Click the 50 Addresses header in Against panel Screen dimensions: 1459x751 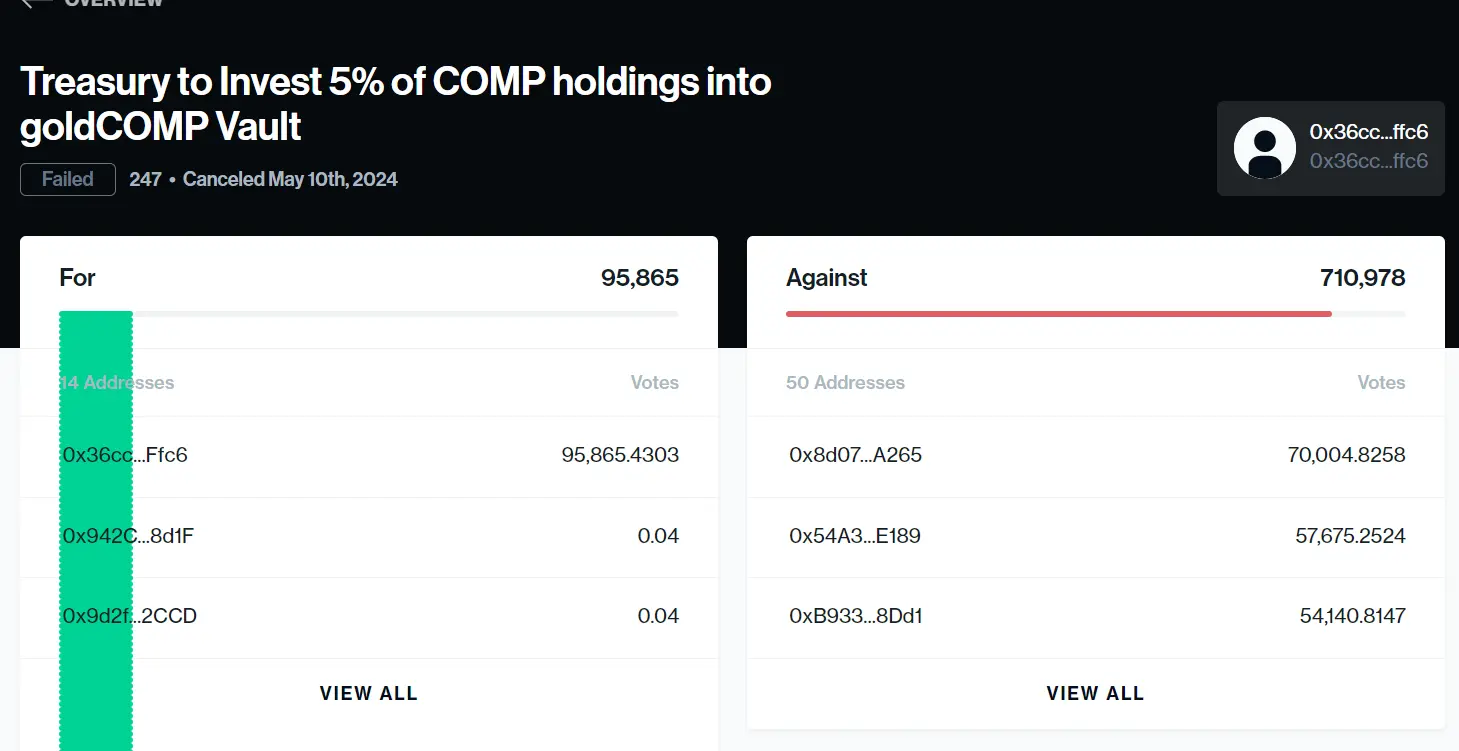845,382
